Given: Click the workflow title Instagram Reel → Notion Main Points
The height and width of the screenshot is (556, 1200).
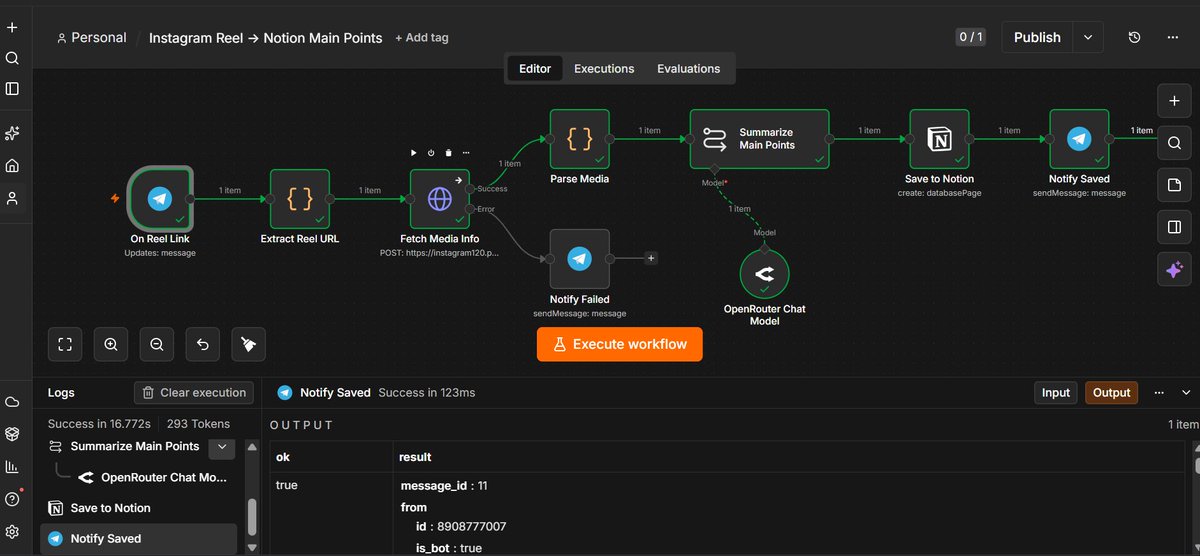Looking at the screenshot, I should click(266, 38).
